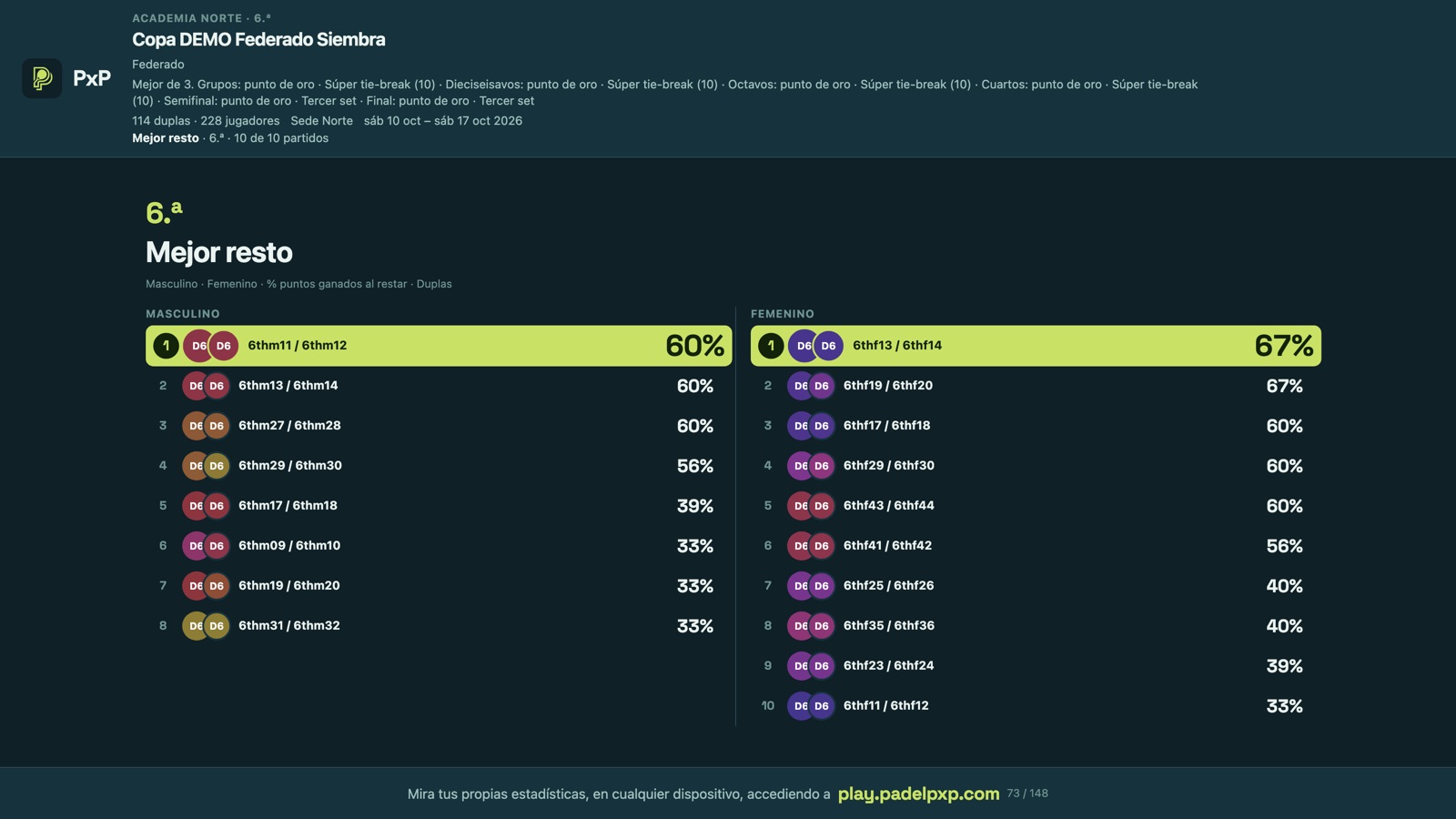Click the 56% value for 6thf41 / 6thf42

click(x=1285, y=546)
